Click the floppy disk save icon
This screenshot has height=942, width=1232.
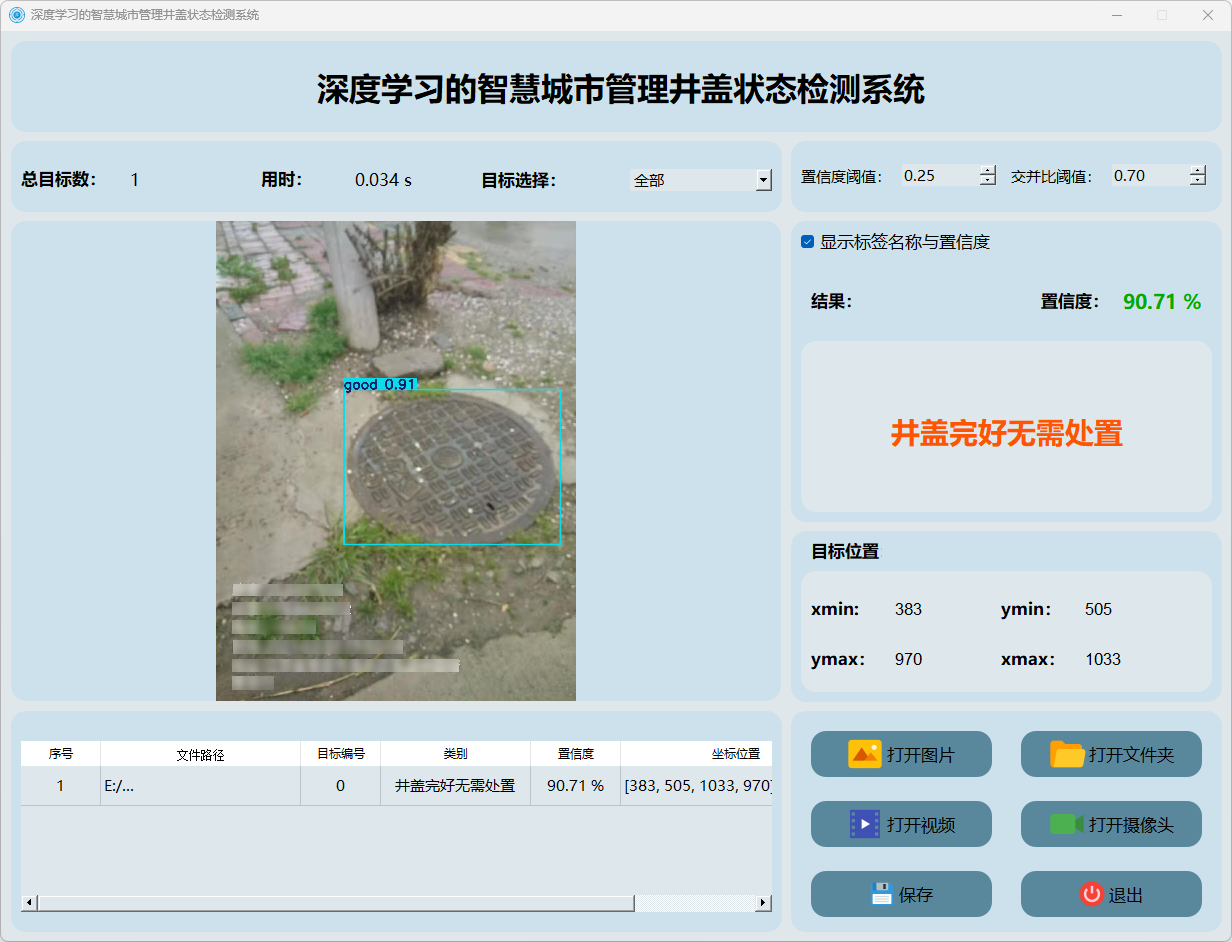881,894
